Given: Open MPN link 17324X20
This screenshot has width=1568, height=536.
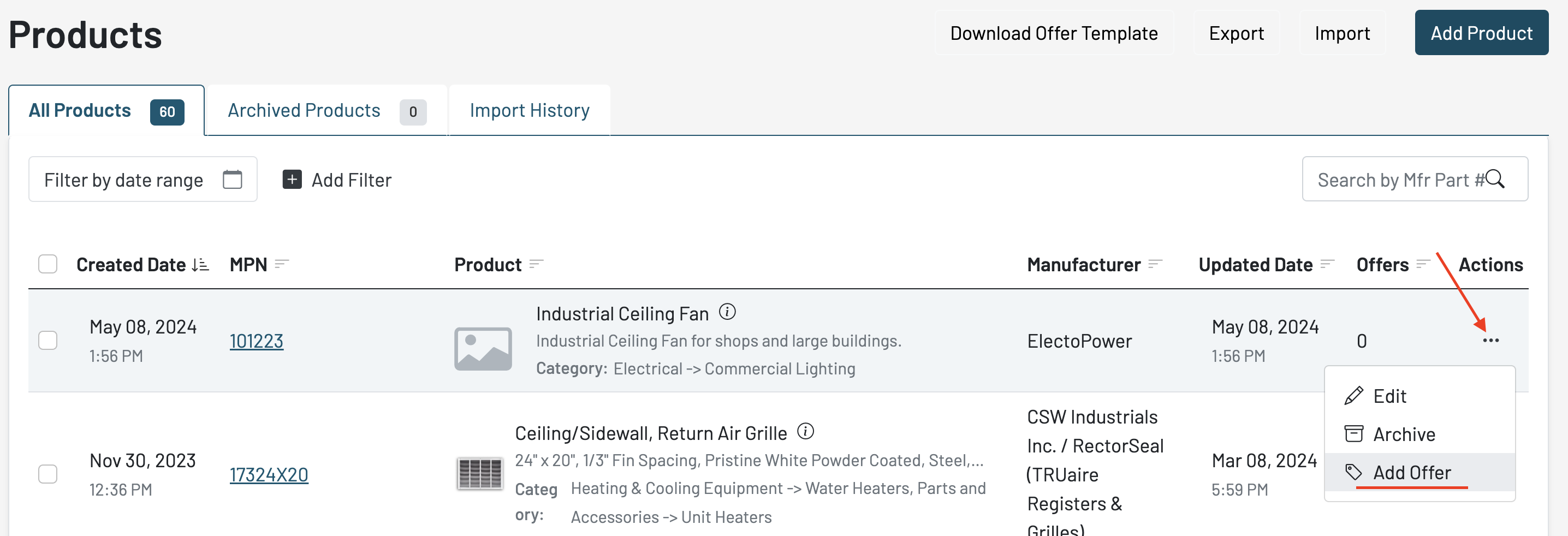Looking at the screenshot, I should (x=269, y=474).
